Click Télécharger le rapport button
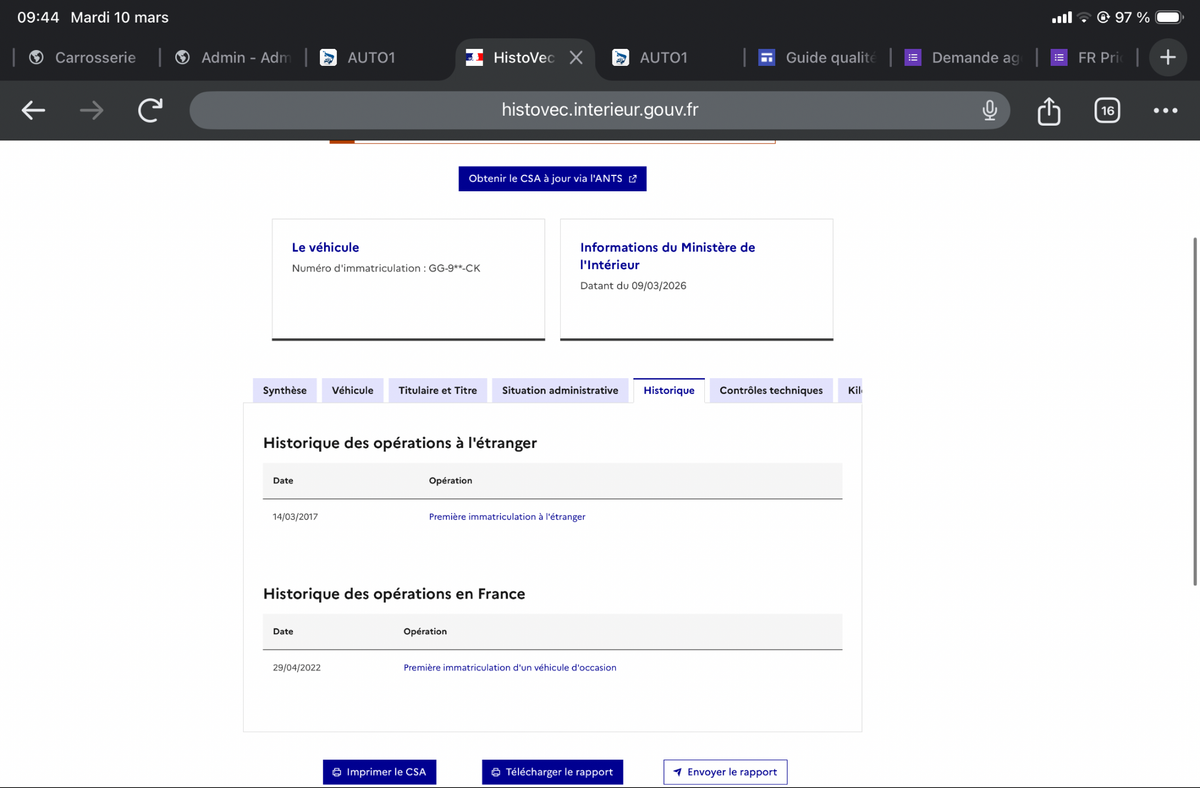The width and height of the screenshot is (1200, 788). pyautogui.click(x=552, y=772)
